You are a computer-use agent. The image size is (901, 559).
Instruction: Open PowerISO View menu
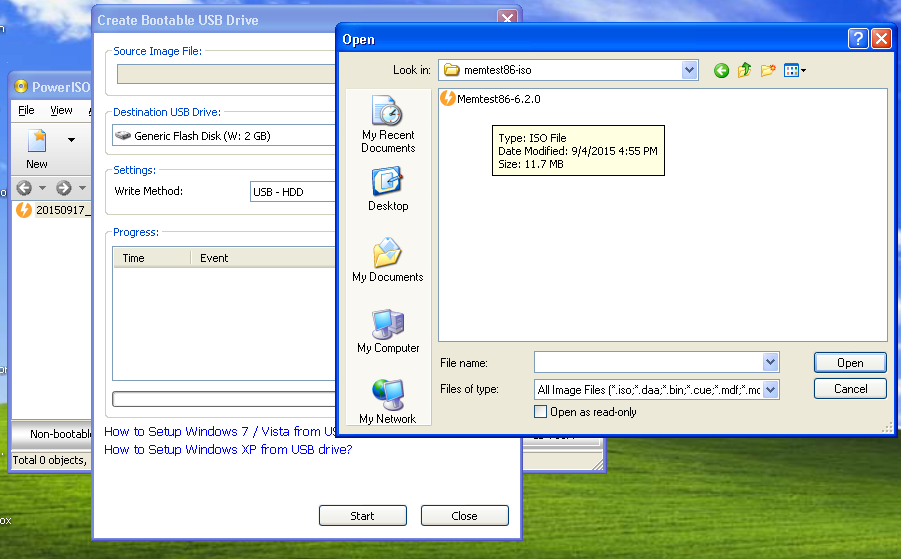(61, 110)
